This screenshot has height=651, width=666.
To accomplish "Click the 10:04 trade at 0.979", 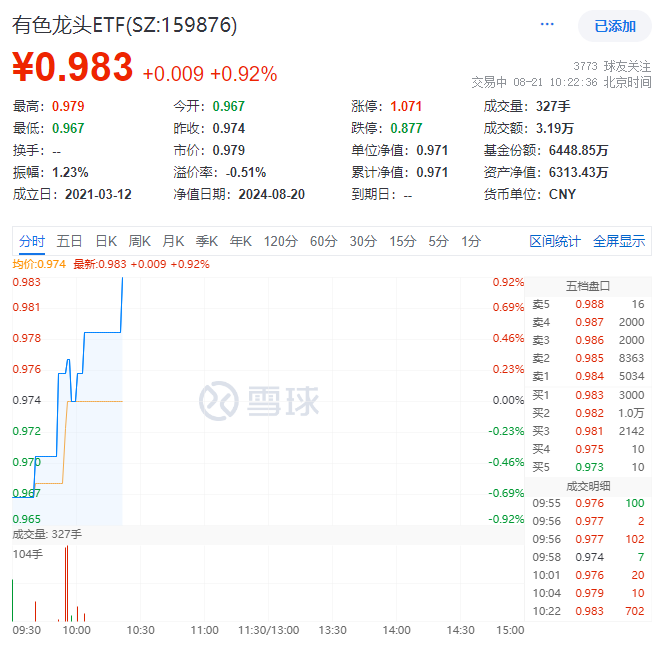I will (x=588, y=593).
